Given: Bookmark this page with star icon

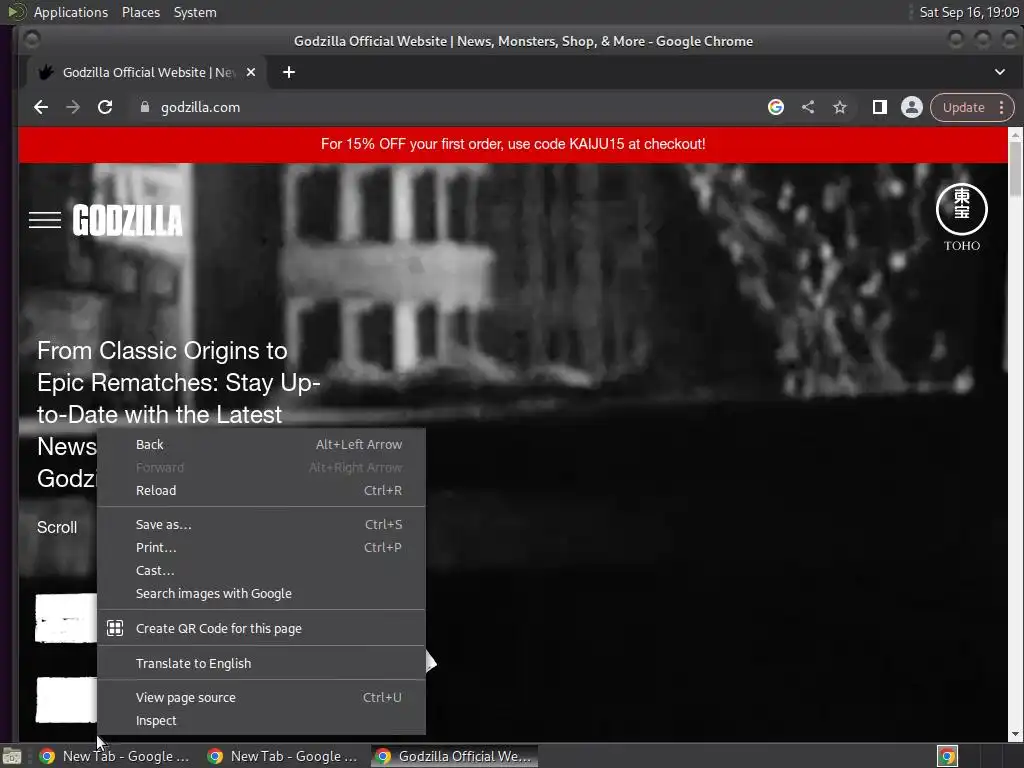Looking at the screenshot, I should pos(840,107).
